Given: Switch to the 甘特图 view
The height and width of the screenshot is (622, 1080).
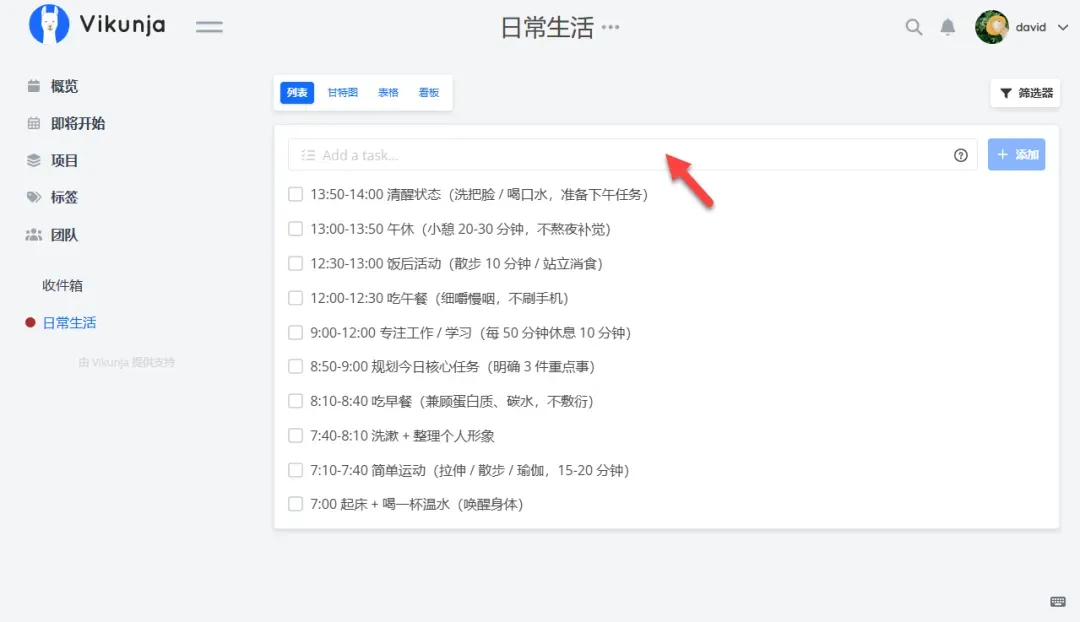Looking at the screenshot, I should coord(341,93).
